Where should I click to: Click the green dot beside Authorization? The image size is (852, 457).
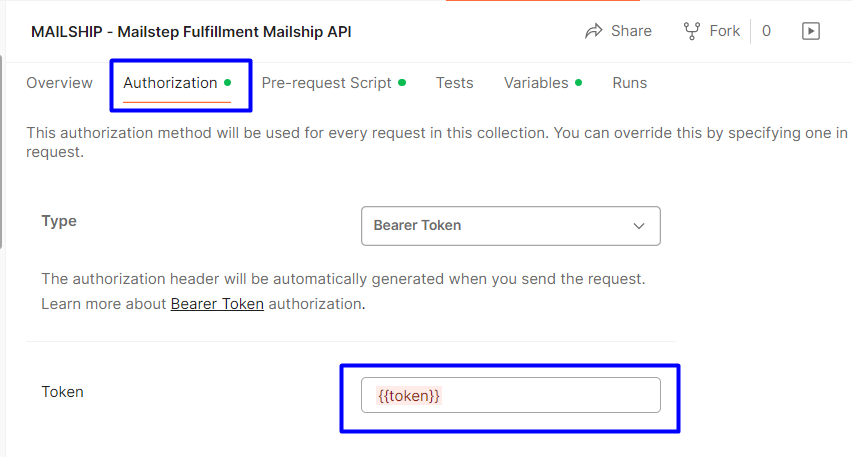point(228,83)
